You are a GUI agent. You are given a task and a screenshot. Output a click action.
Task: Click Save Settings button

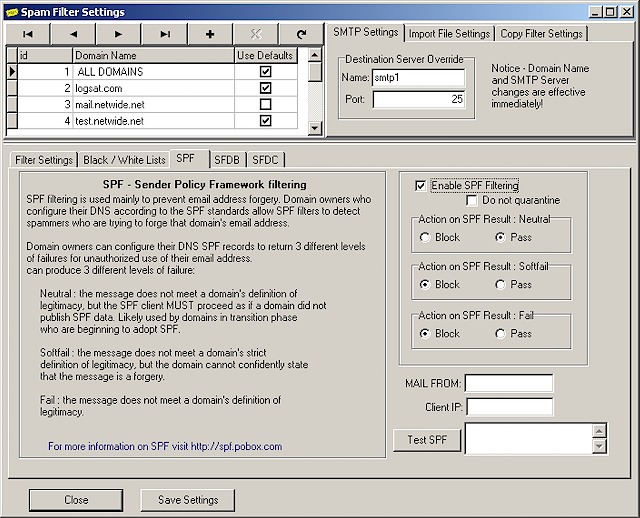(x=188, y=500)
